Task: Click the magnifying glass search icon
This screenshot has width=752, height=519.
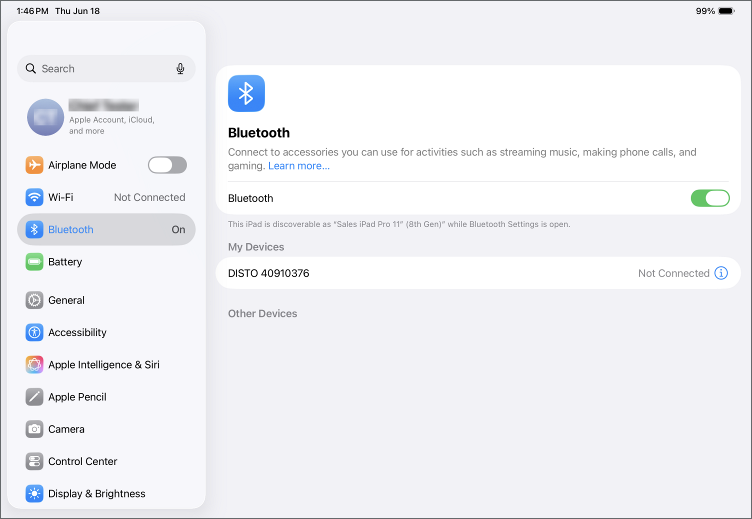Action: tap(31, 69)
